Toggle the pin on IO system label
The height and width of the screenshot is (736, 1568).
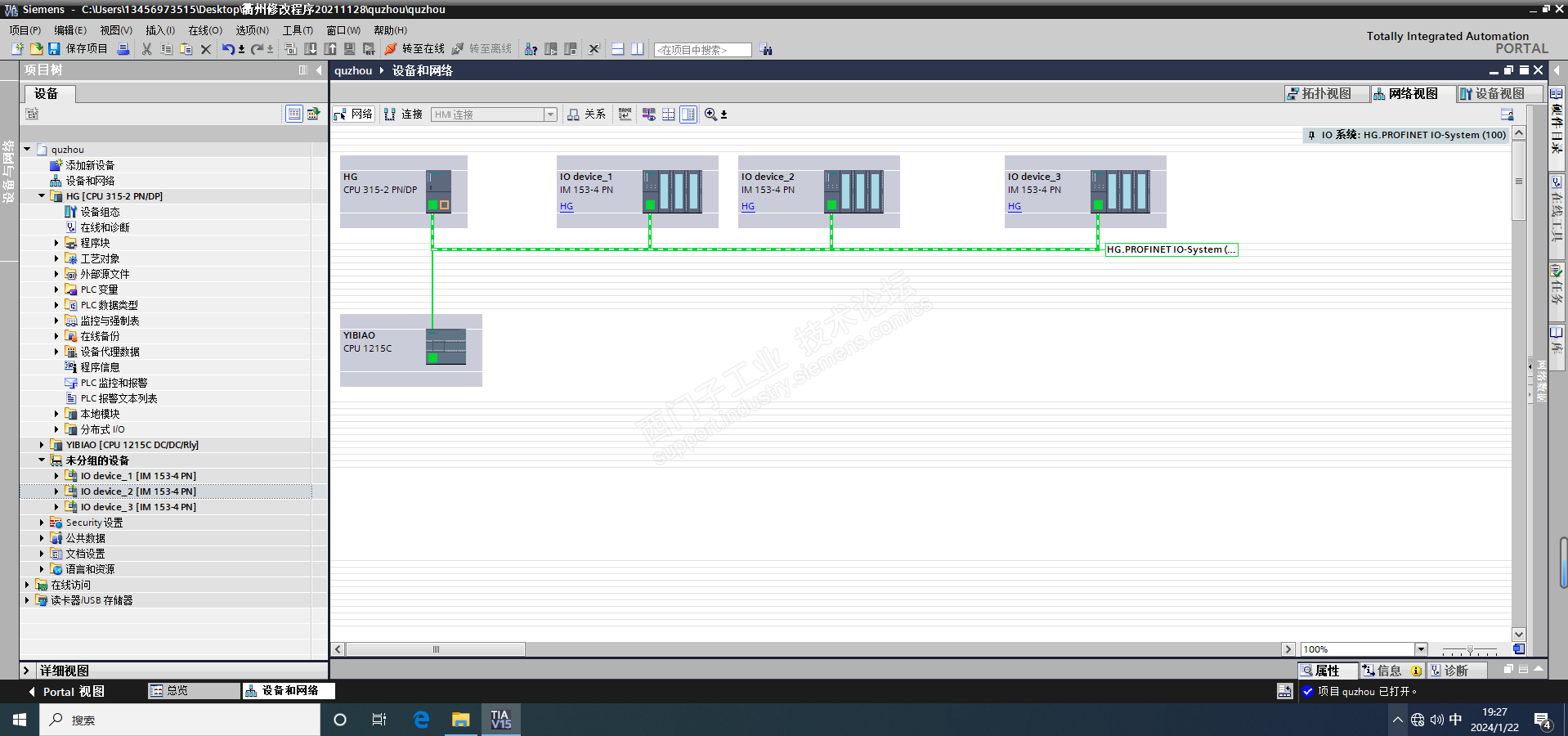(x=1312, y=135)
